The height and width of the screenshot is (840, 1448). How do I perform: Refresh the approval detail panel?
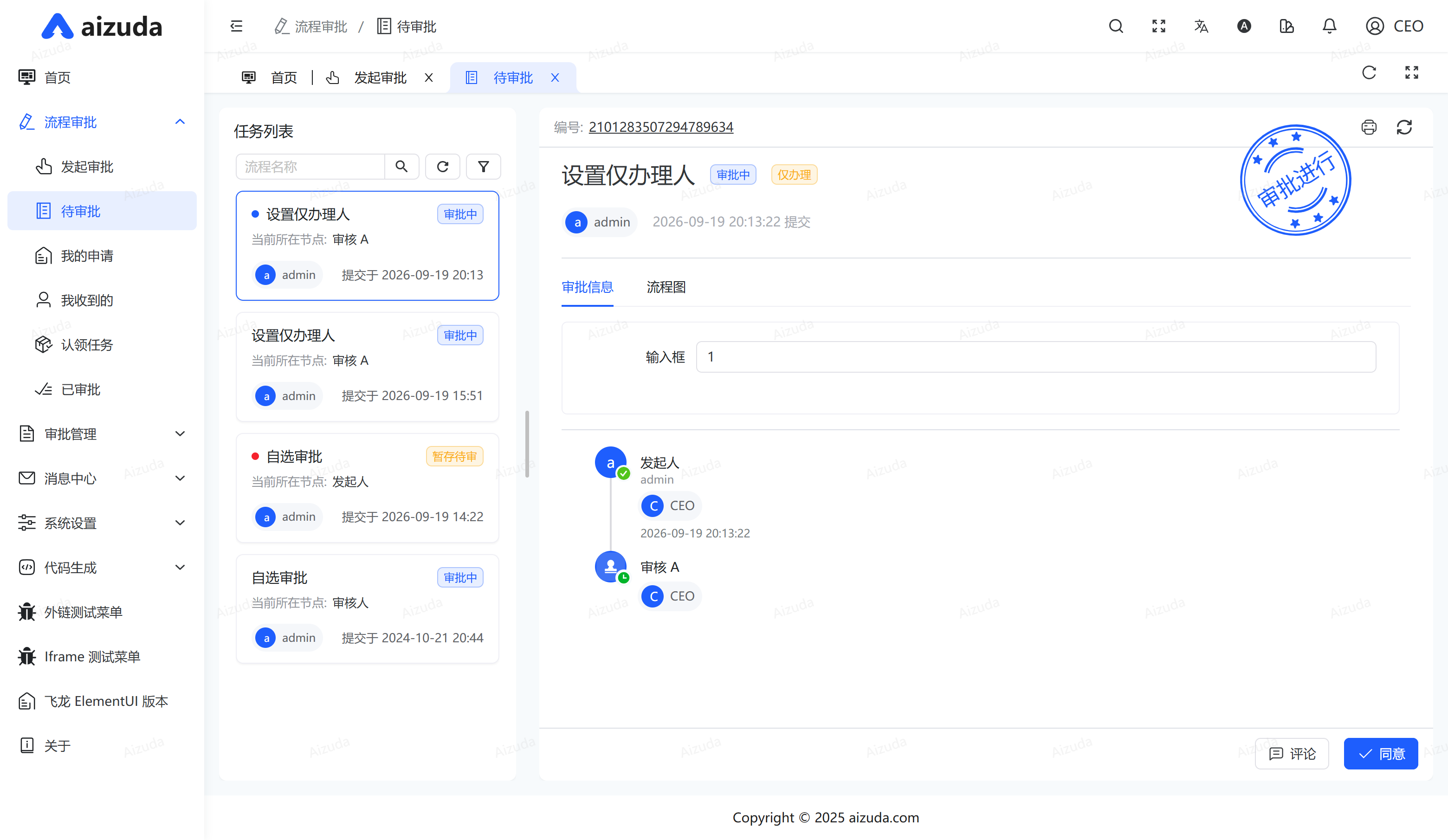click(1404, 127)
